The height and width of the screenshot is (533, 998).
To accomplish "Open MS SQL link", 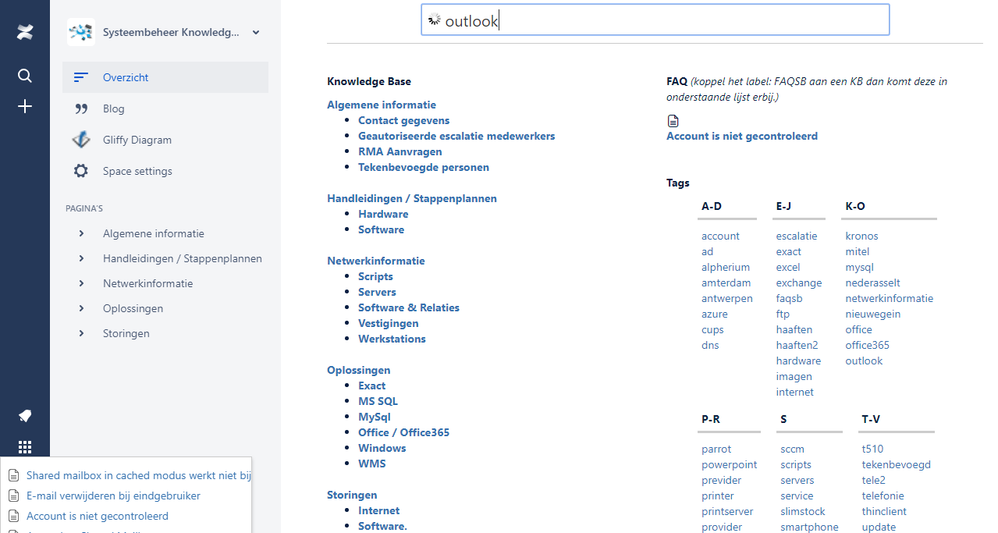I will click(377, 401).
